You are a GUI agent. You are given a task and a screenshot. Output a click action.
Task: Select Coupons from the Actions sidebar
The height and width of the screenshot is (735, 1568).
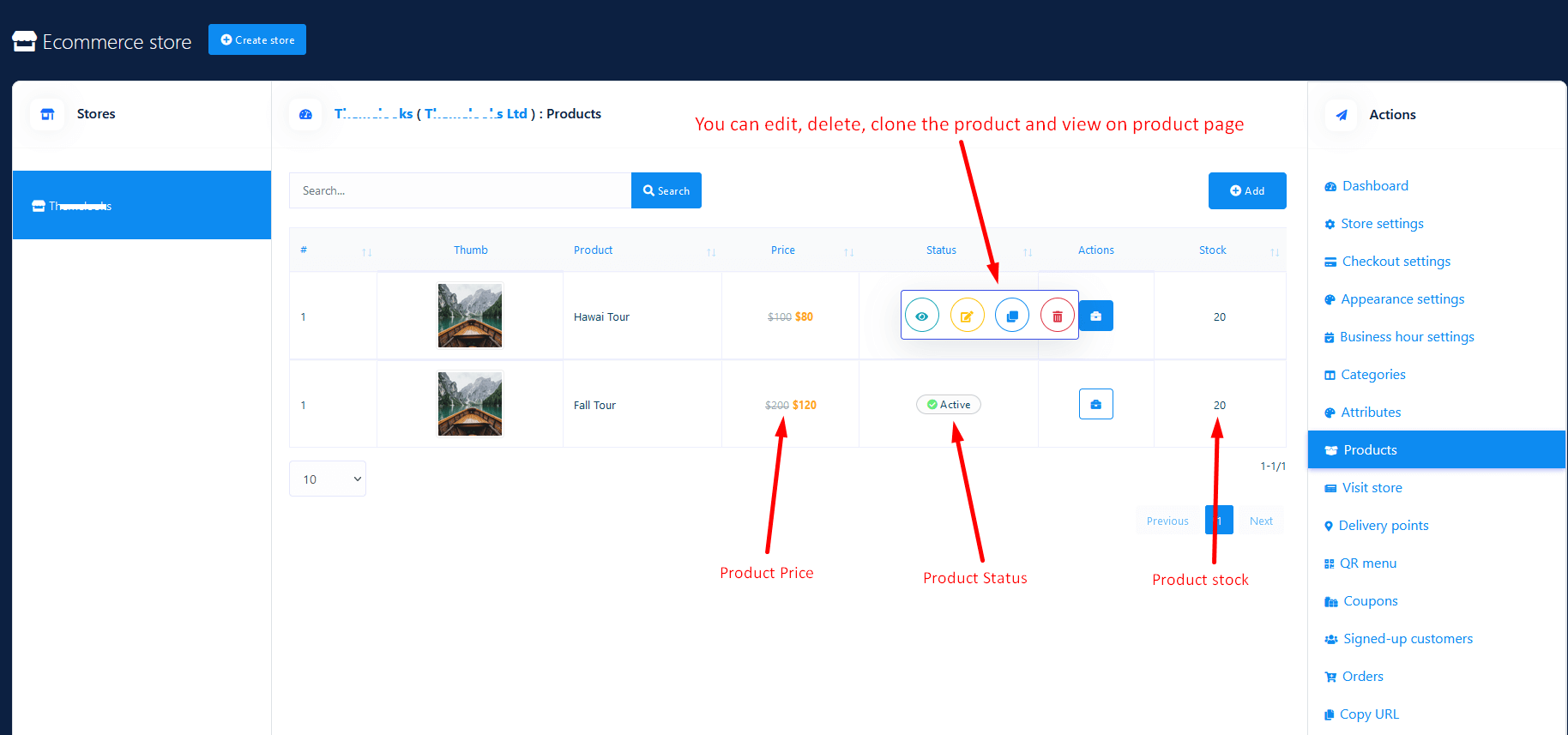(x=1370, y=601)
